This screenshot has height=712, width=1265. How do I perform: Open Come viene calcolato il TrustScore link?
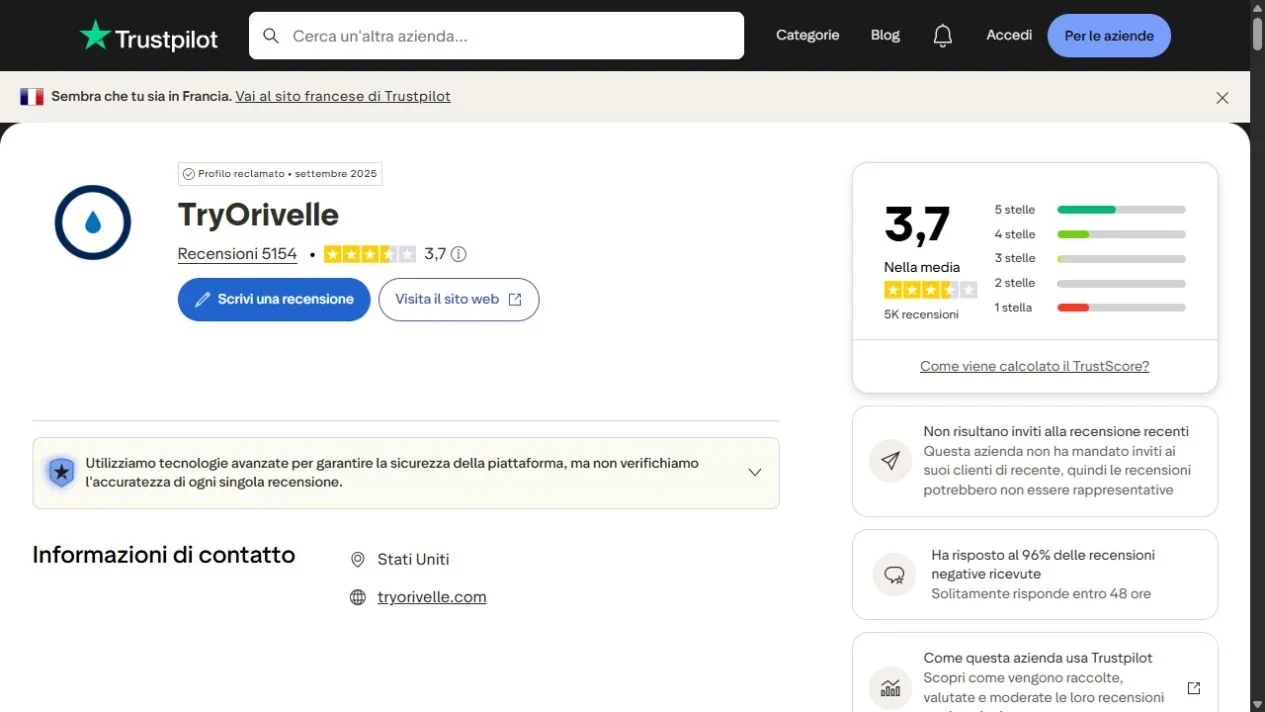pyautogui.click(x=1034, y=367)
